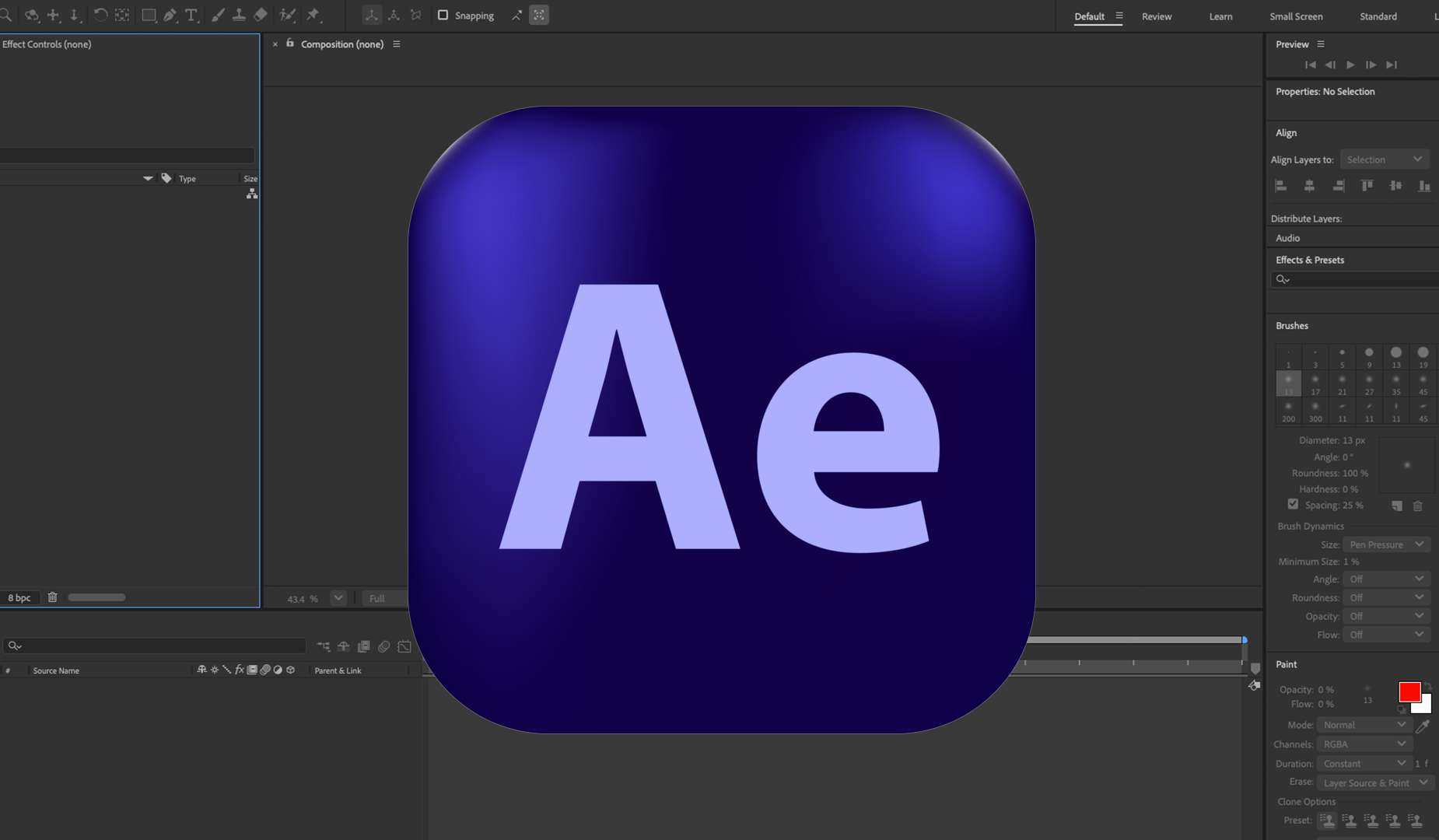Select the Clone Stamp tool in toolbar
The height and width of the screenshot is (840, 1439).
pyautogui.click(x=239, y=15)
